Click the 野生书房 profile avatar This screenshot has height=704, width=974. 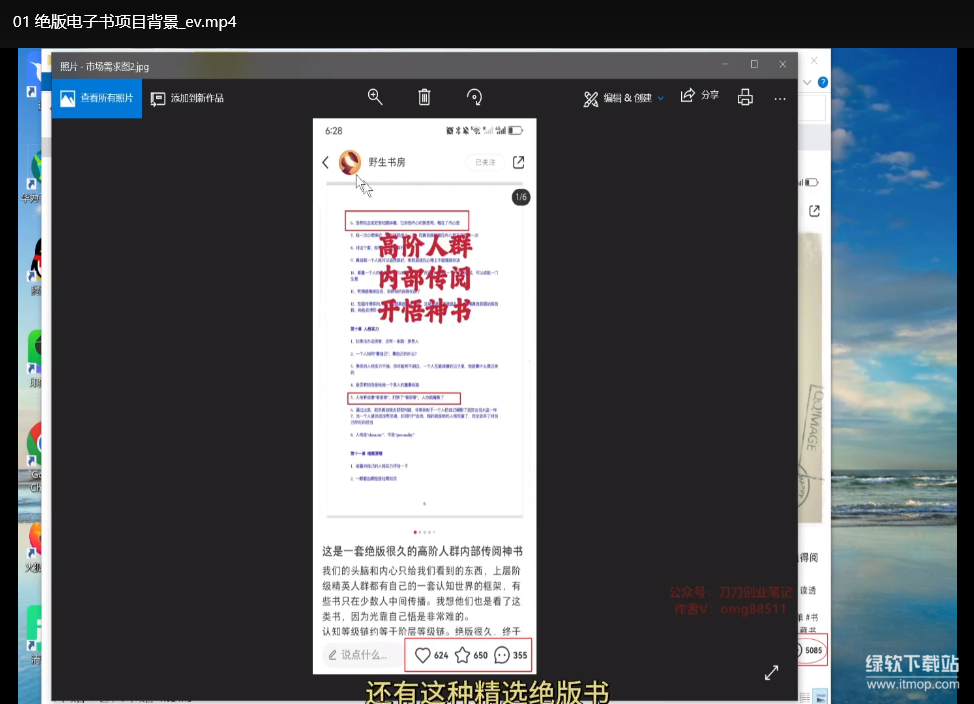coord(350,162)
